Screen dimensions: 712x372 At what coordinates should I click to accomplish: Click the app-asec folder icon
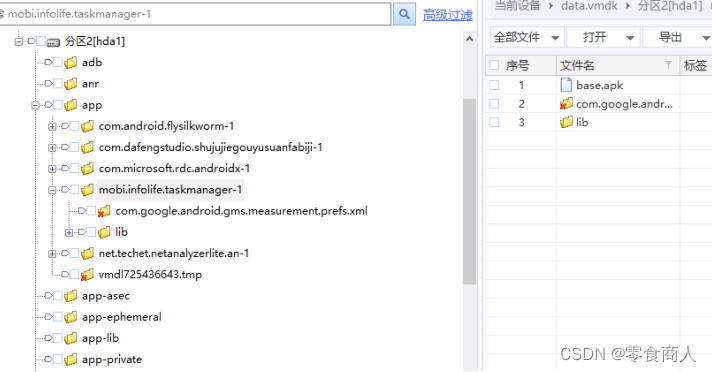70,296
